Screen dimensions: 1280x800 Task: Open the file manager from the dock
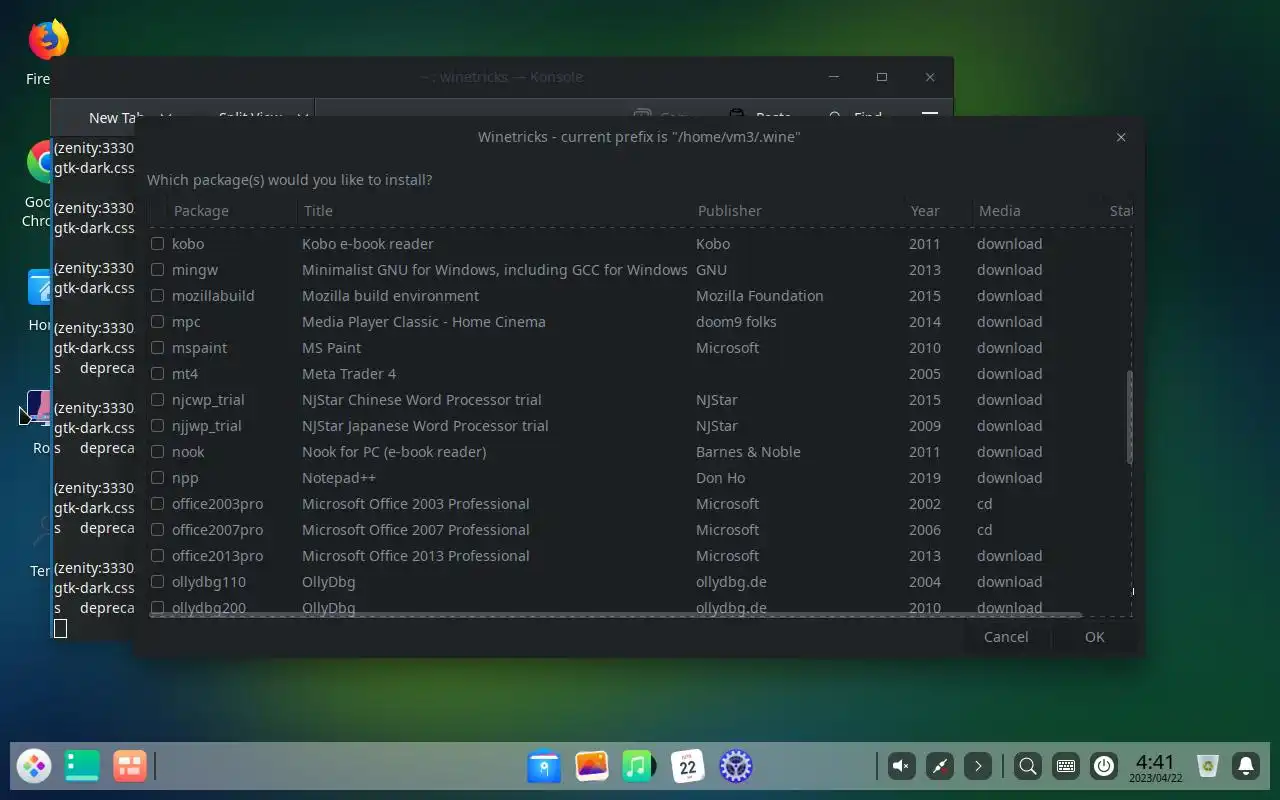click(x=544, y=767)
